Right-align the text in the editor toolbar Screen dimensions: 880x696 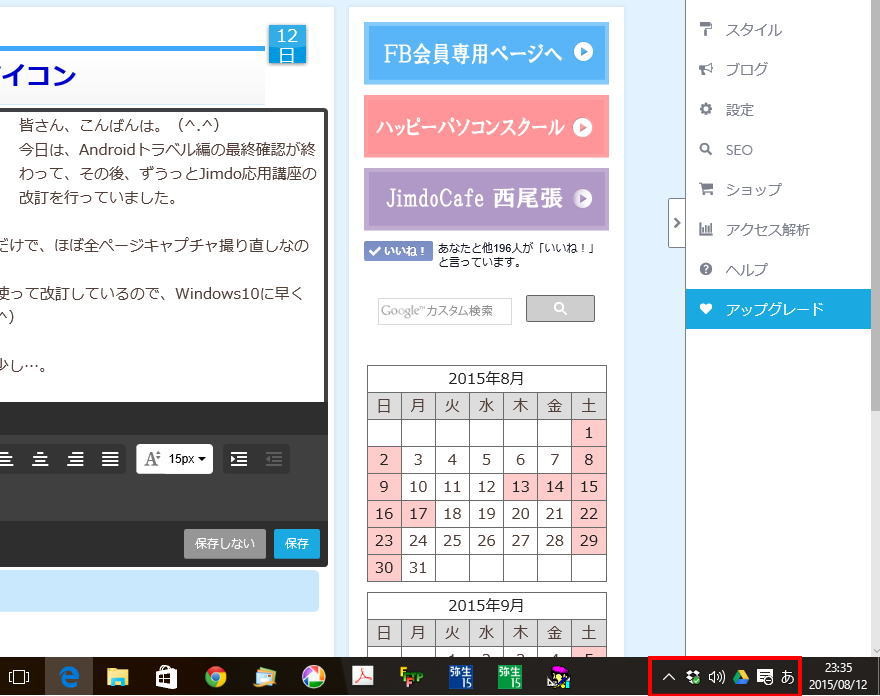tap(75, 459)
